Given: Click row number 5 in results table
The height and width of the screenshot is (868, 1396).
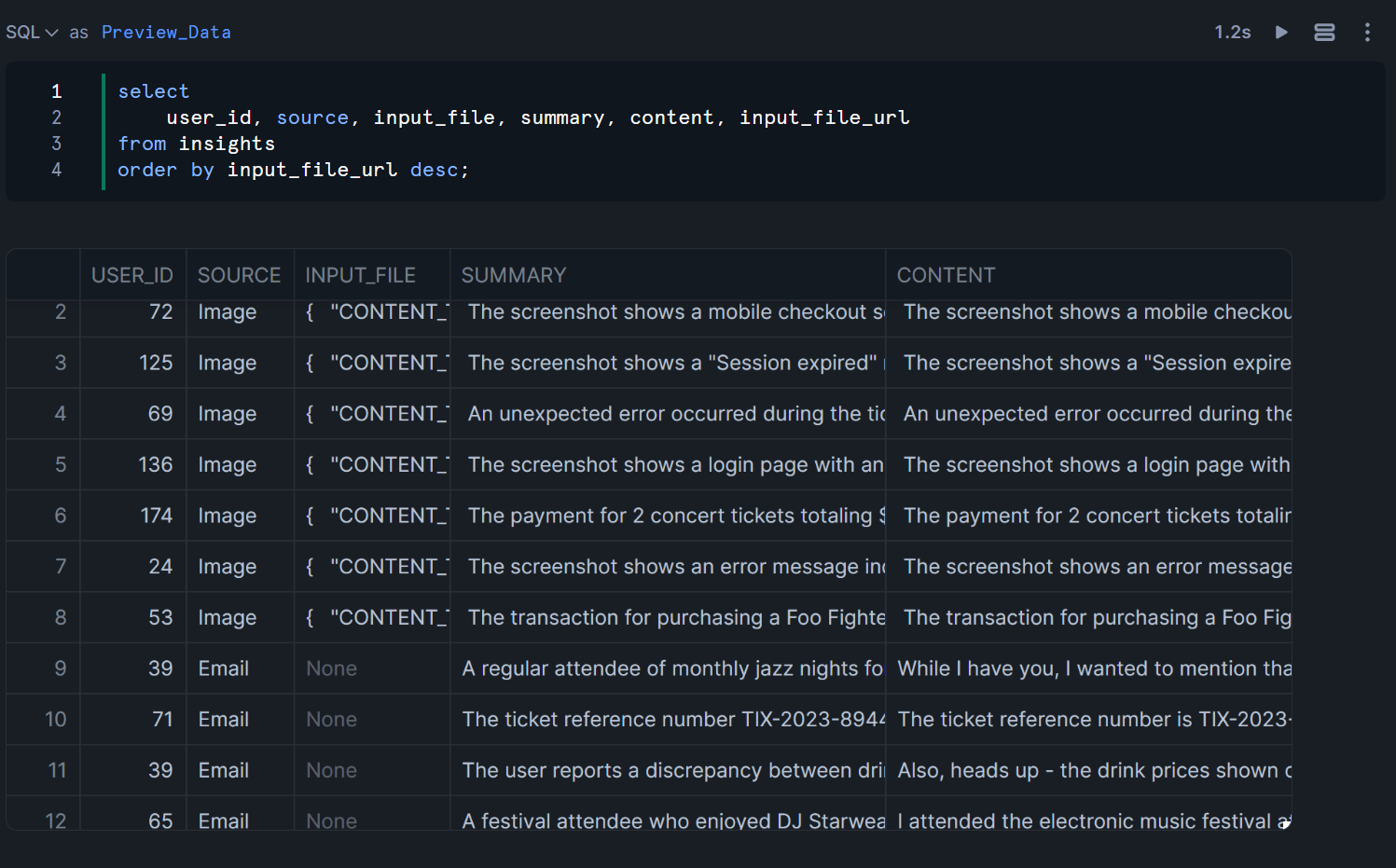Looking at the screenshot, I should coord(43,464).
